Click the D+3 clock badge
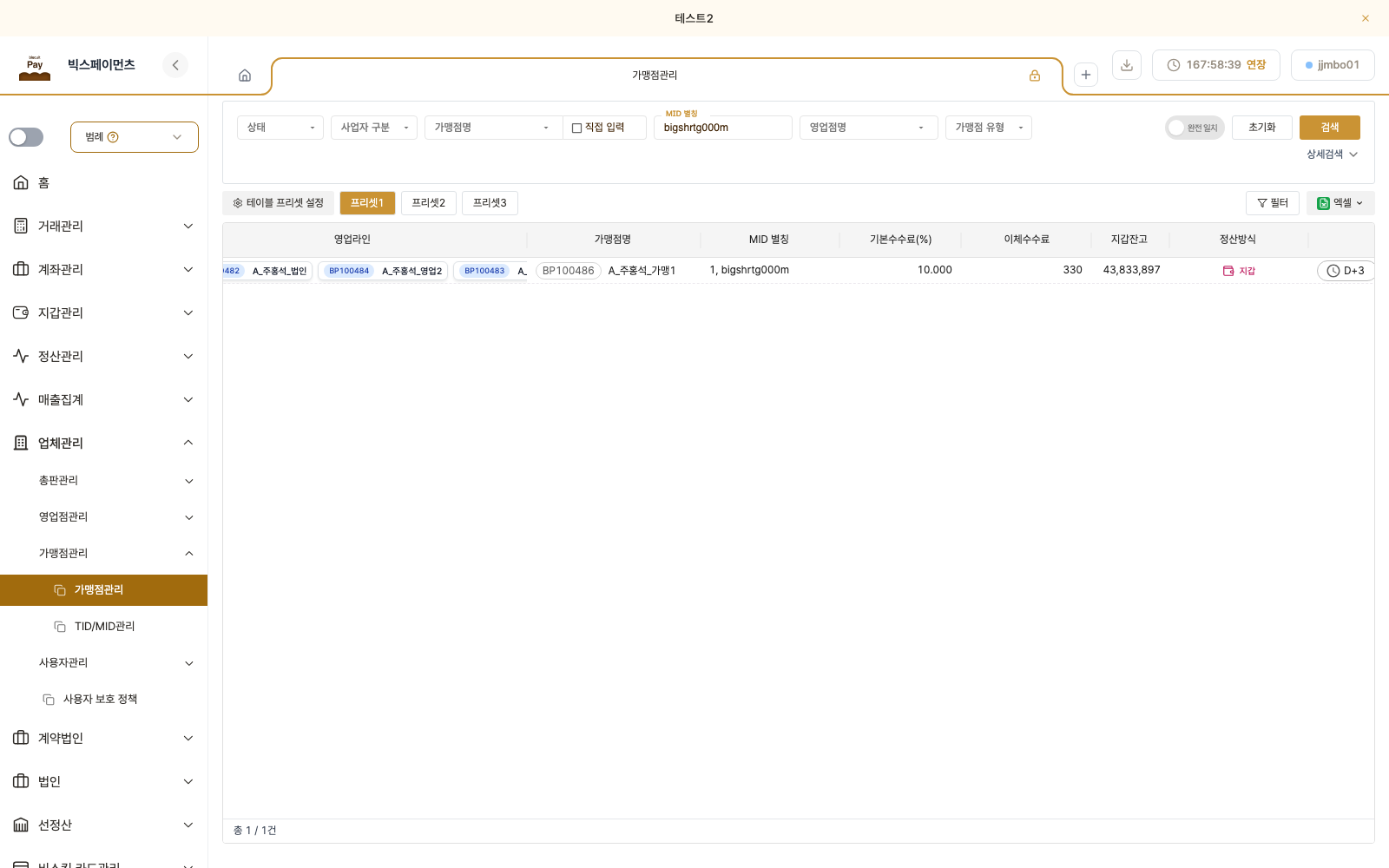1389x868 pixels. 1346,271
